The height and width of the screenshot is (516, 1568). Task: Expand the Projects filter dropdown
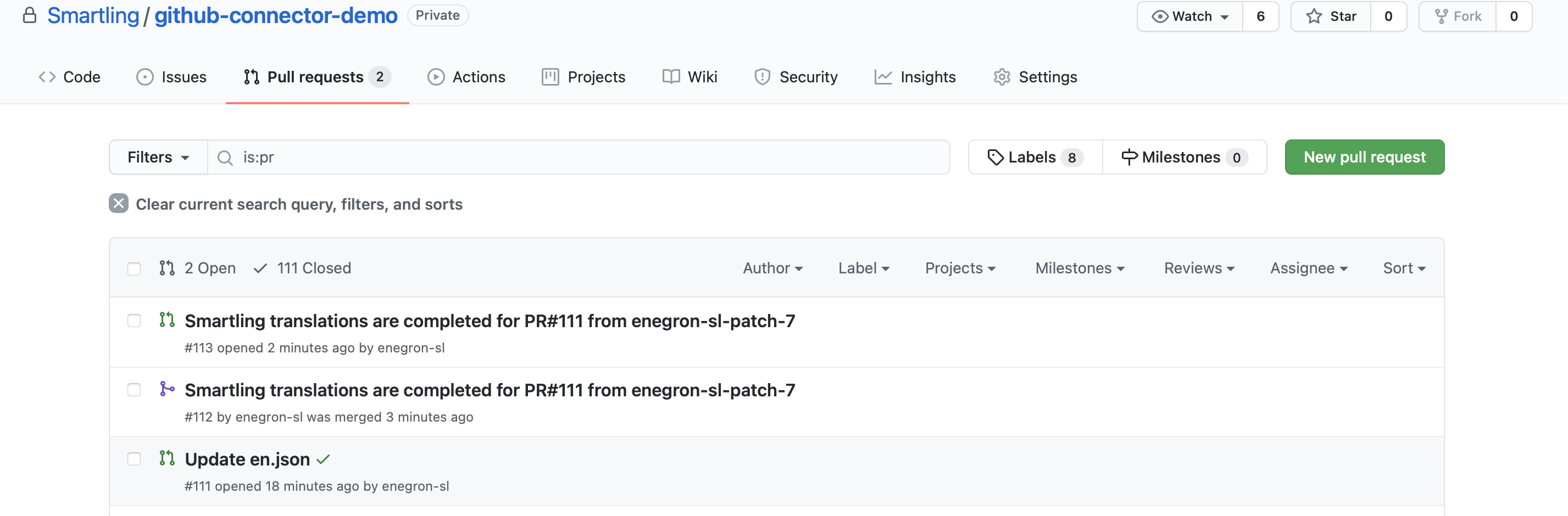tap(960, 268)
